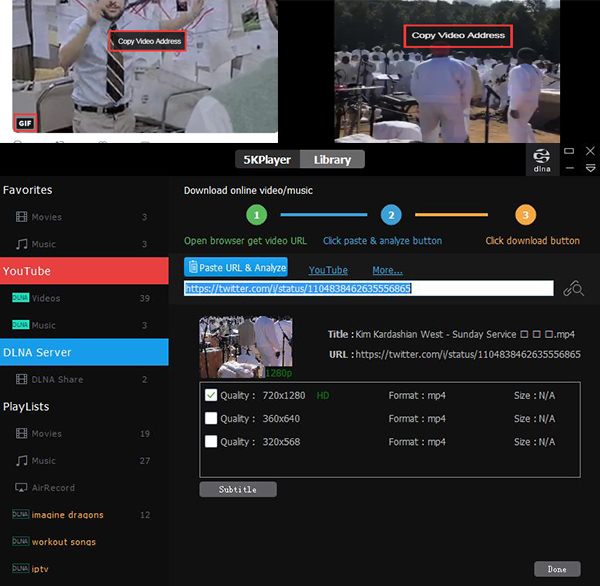Uncheck the 720x1280 HD quality checkbox

[211, 395]
